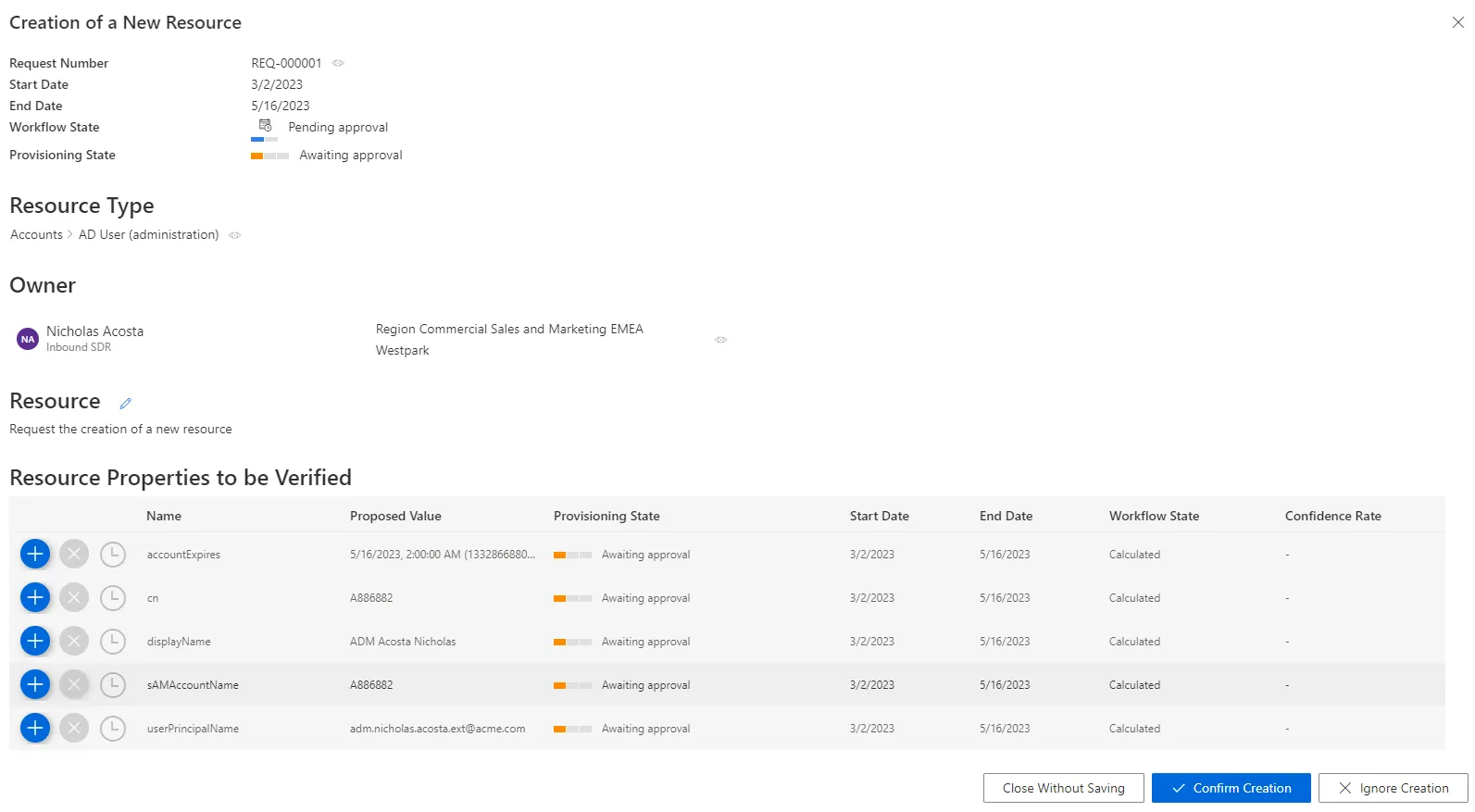Click the Nicholas Acosta avatar badge
The width and height of the screenshot is (1475, 812).
click(28, 339)
